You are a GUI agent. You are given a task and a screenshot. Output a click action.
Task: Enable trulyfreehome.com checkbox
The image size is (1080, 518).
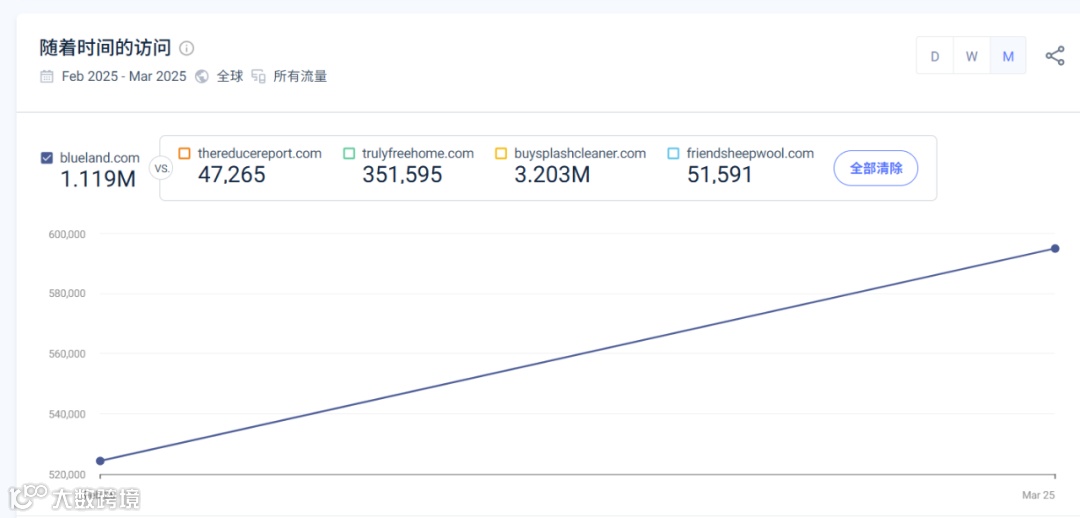coord(349,154)
